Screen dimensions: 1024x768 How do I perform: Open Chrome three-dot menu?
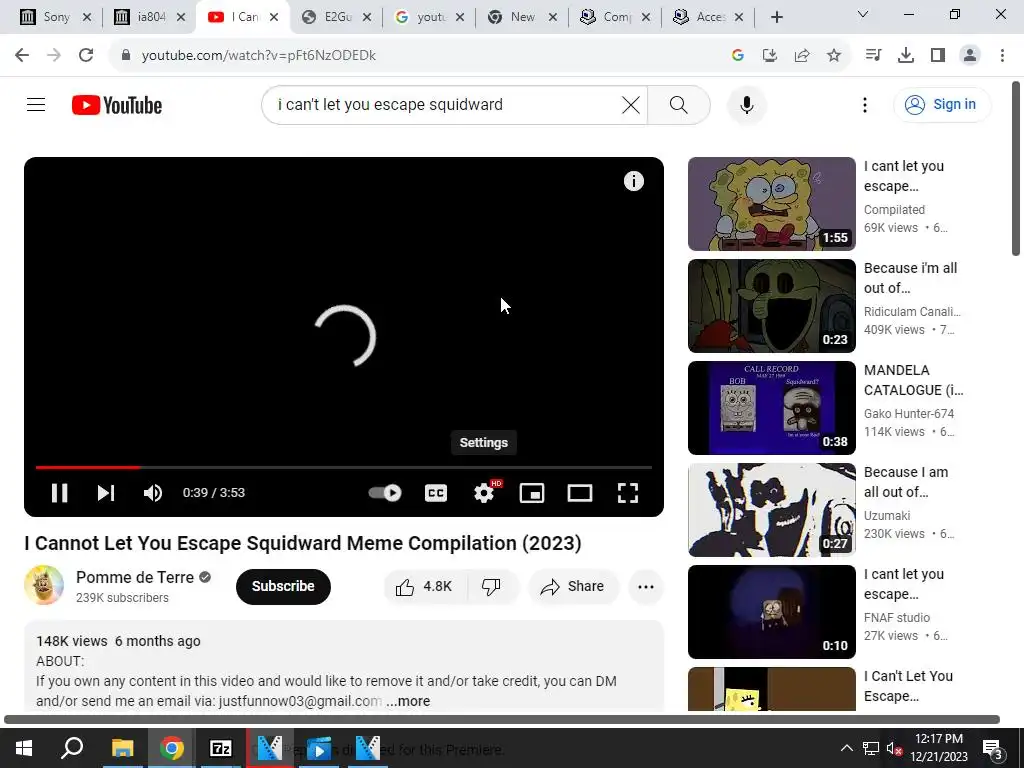pyautogui.click(x=1002, y=56)
